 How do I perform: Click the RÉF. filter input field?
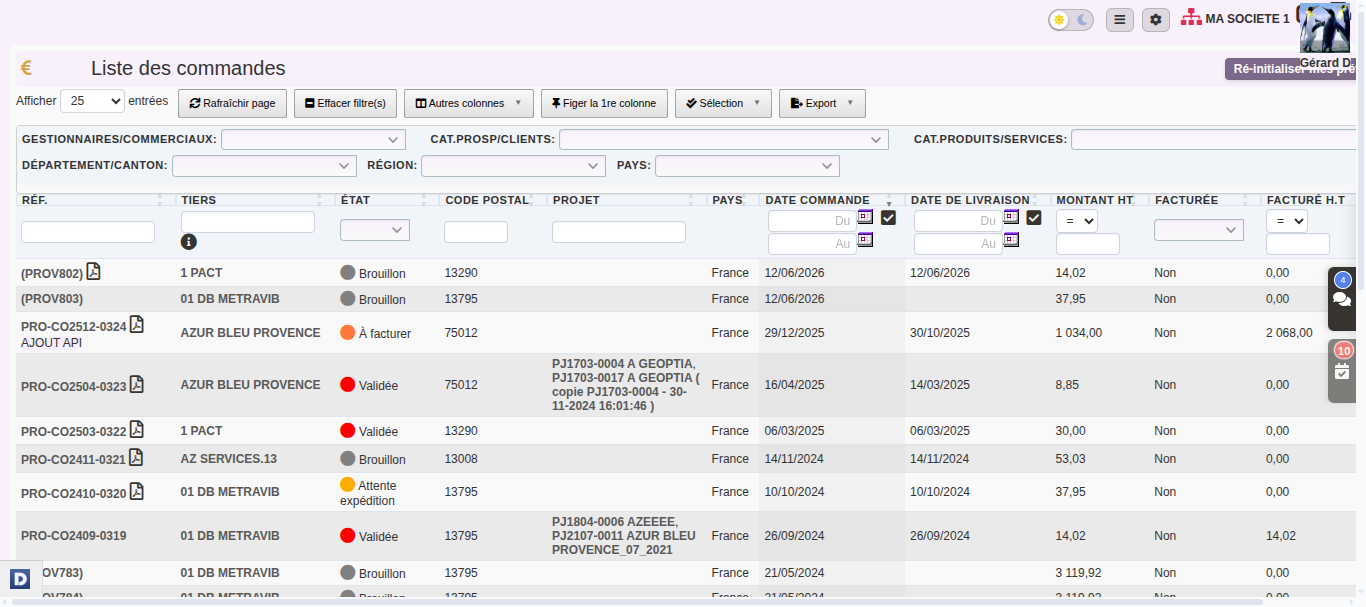pos(88,232)
